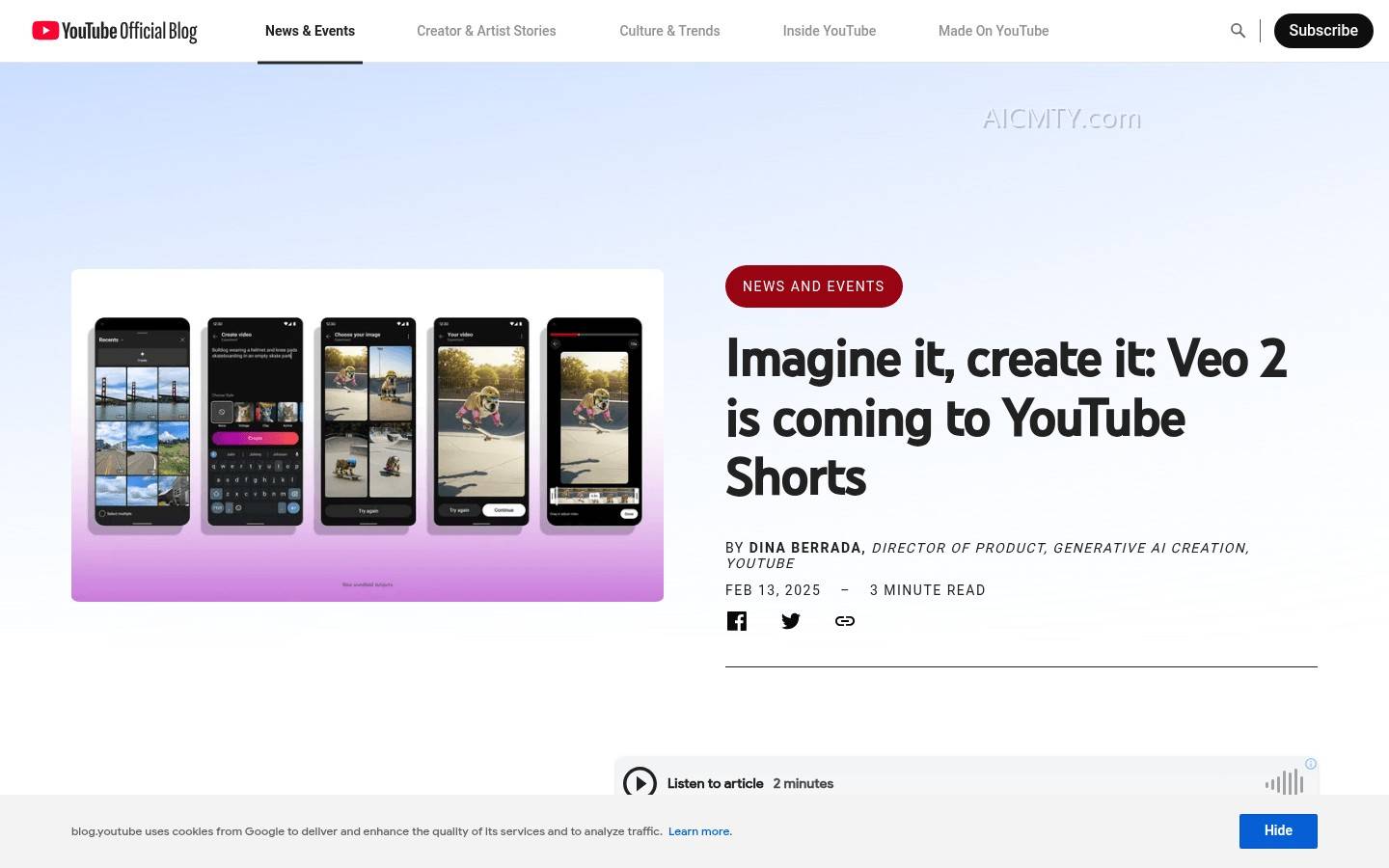Viewport: 1389px width, 868px height.
Task: Play the audio version of the article
Action: click(x=640, y=783)
